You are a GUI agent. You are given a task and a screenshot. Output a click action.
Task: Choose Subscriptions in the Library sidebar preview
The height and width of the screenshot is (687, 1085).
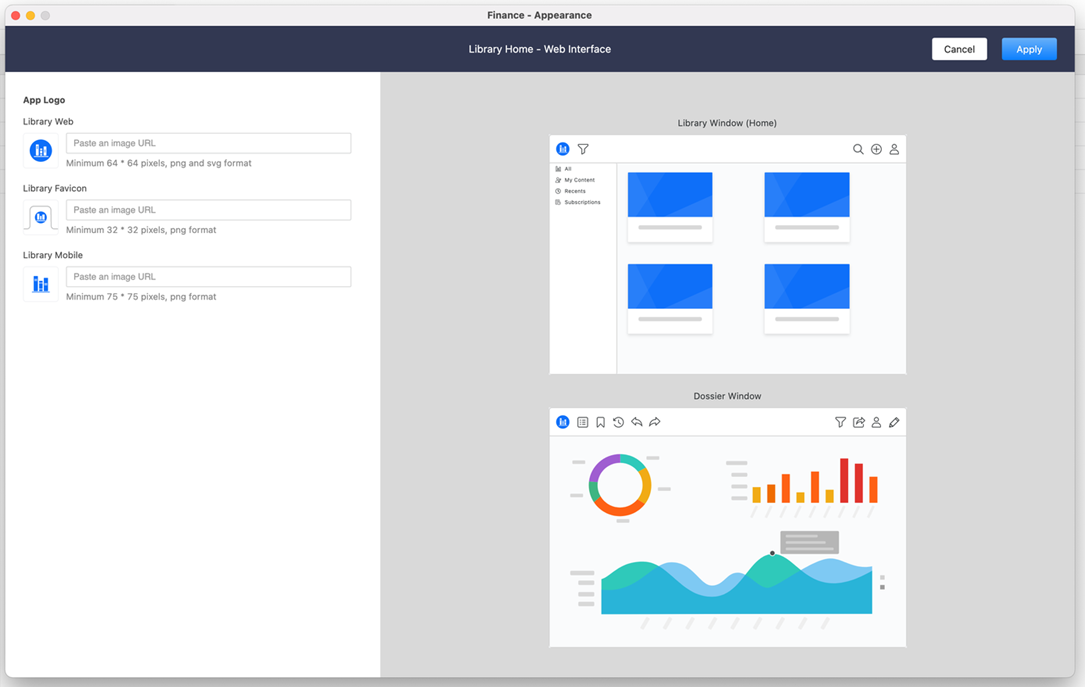pos(581,202)
